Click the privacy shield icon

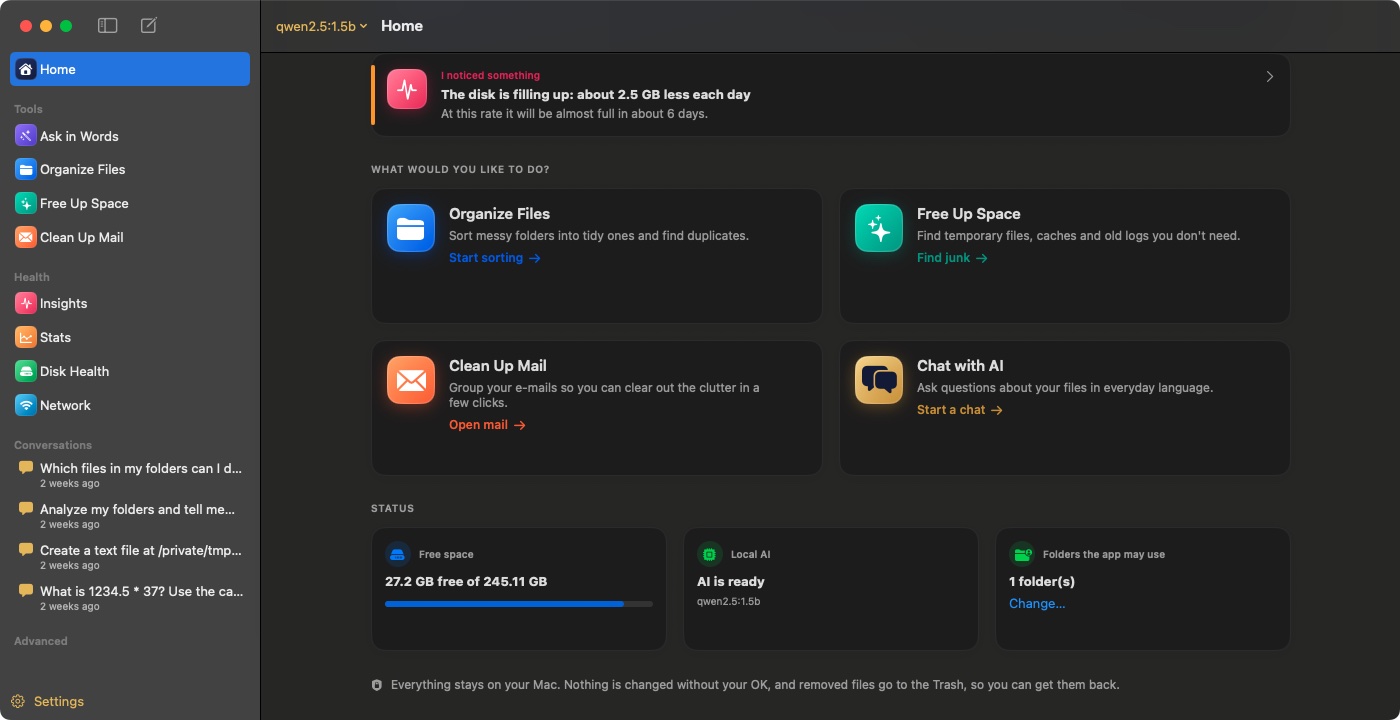tap(377, 685)
